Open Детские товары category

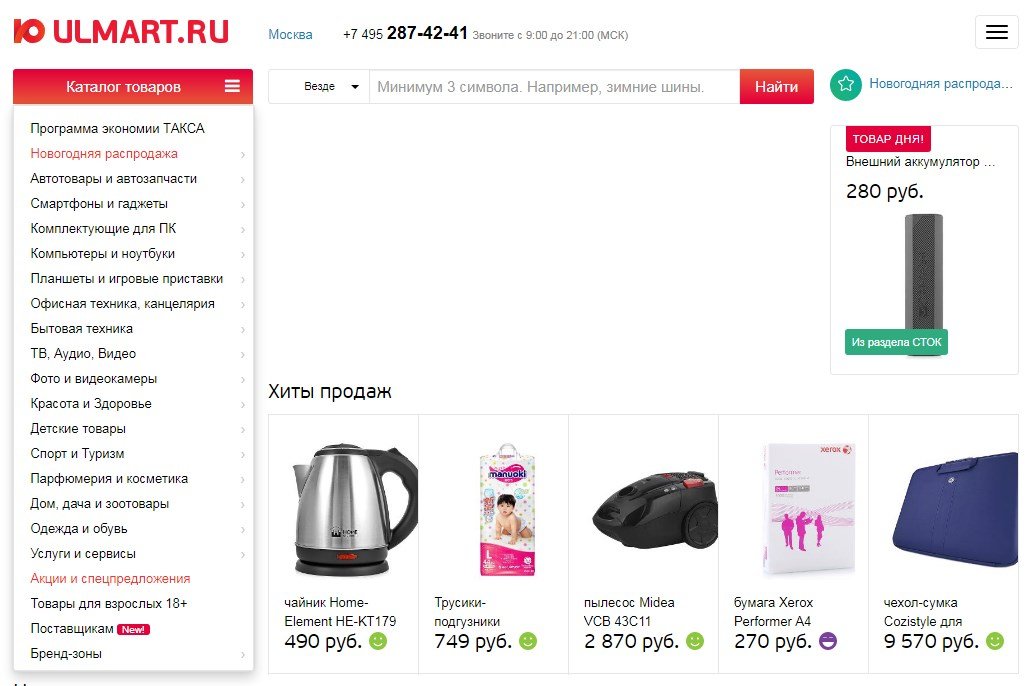click(78, 429)
